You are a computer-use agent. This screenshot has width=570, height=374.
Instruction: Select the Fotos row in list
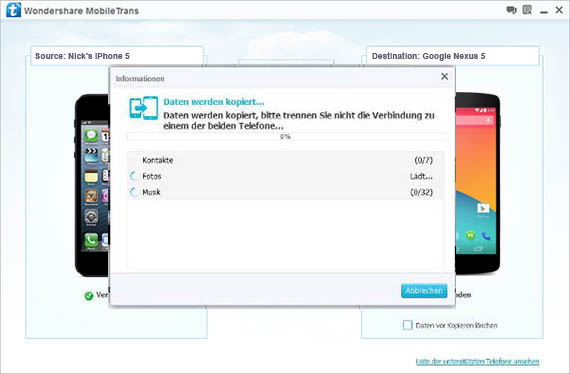point(286,176)
